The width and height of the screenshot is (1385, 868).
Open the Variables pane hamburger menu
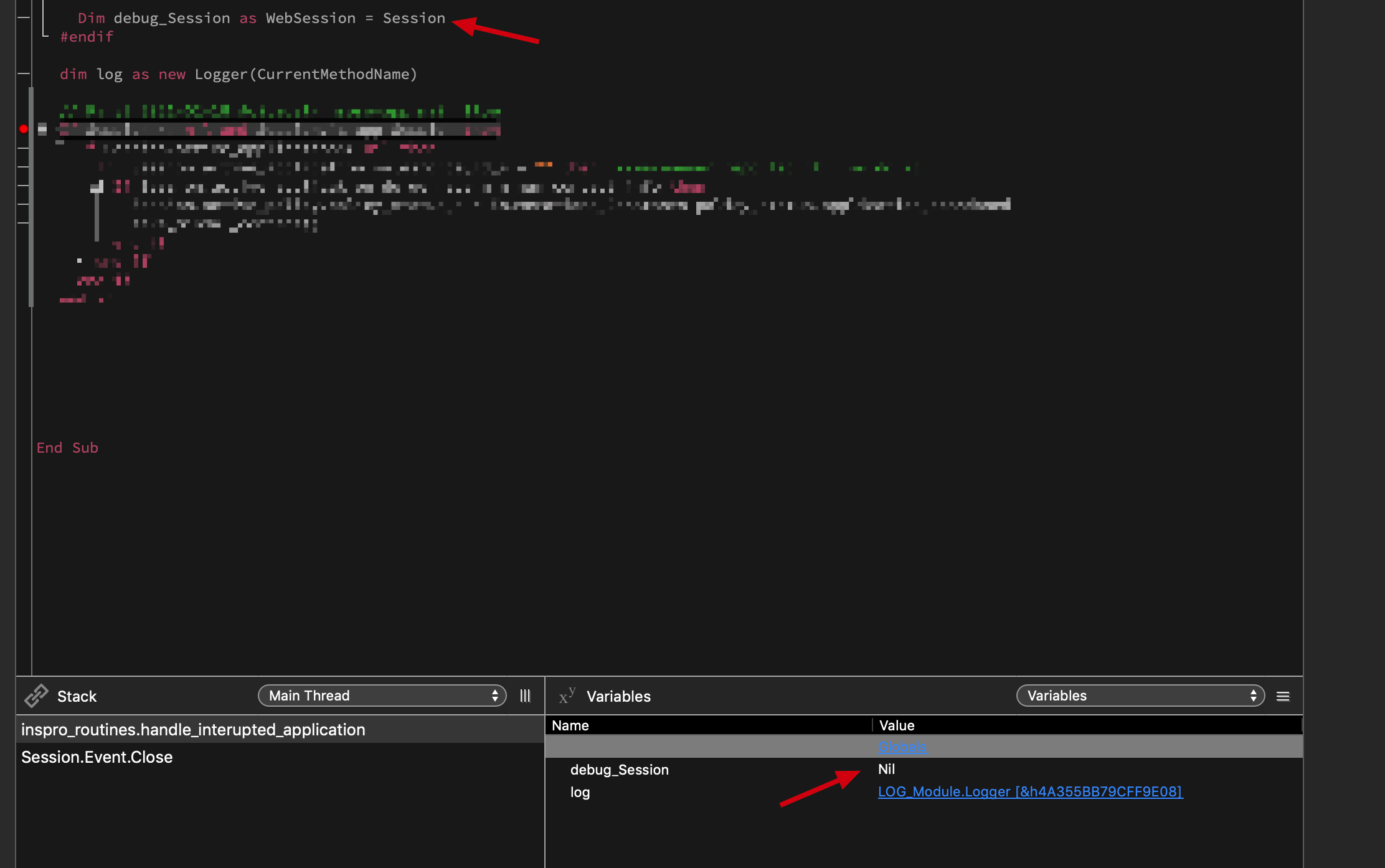(x=1283, y=696)
